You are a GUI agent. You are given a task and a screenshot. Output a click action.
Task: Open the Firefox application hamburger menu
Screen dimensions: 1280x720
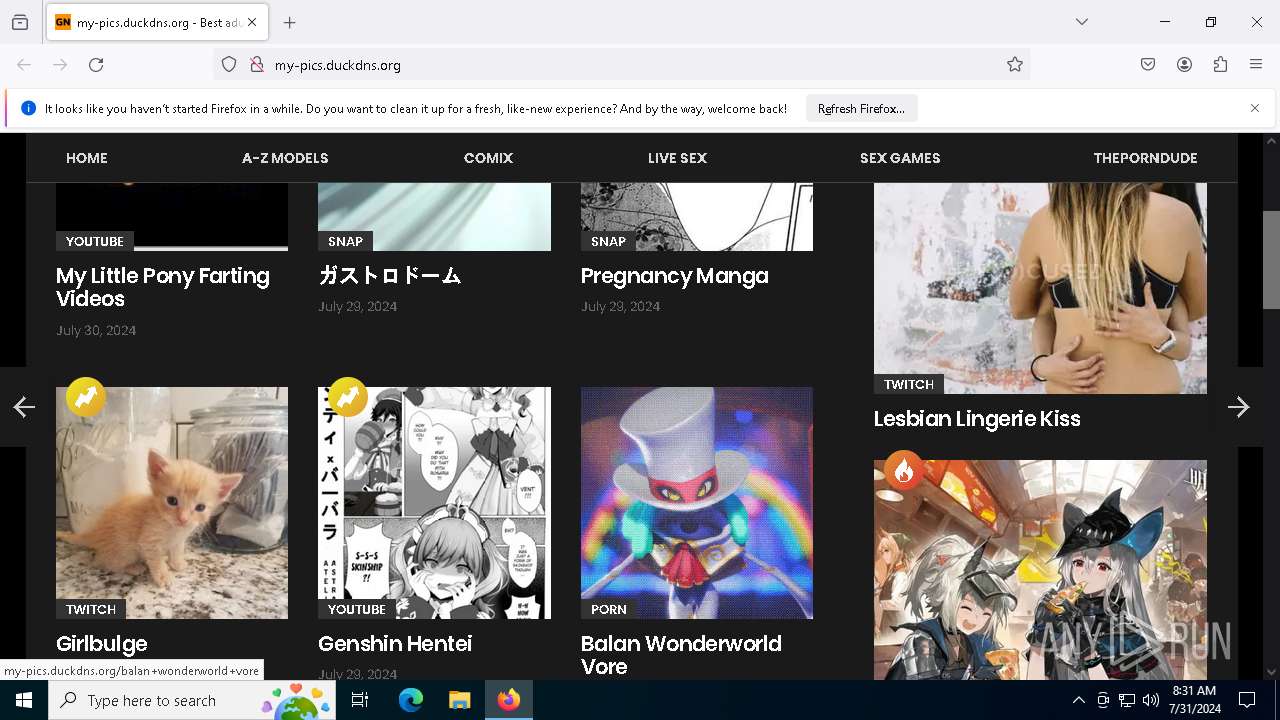pyautogui.click(x=1256, y=65)
